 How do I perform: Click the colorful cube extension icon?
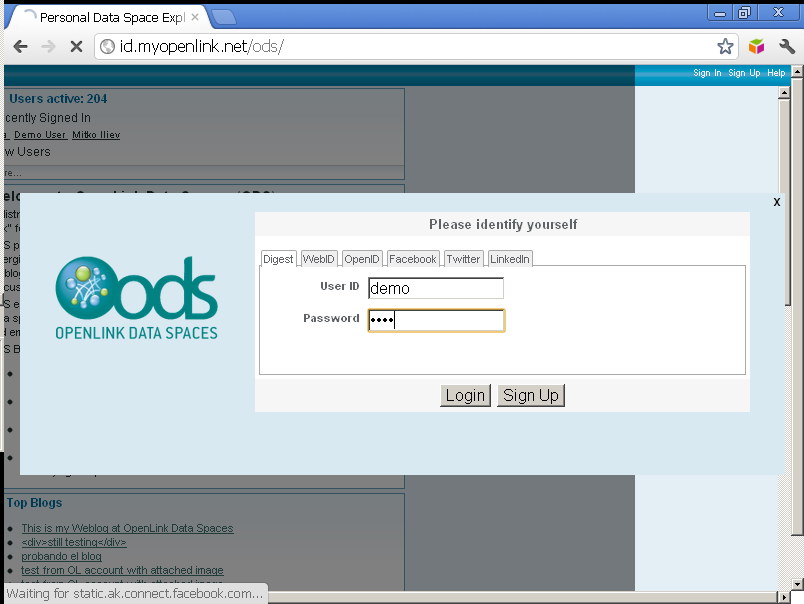click(x=757, y=47)
